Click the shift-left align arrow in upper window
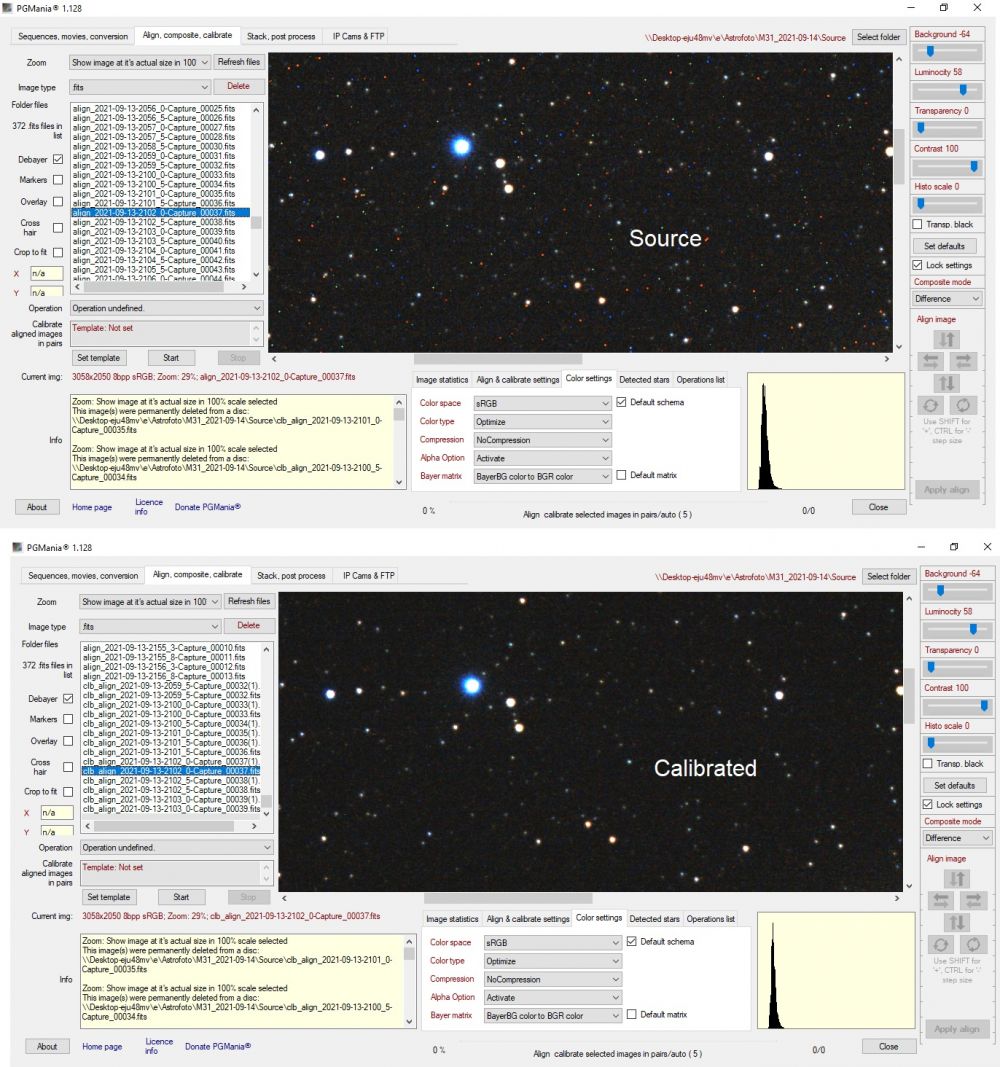The image size is (1000, 1067). pos(933,361)
